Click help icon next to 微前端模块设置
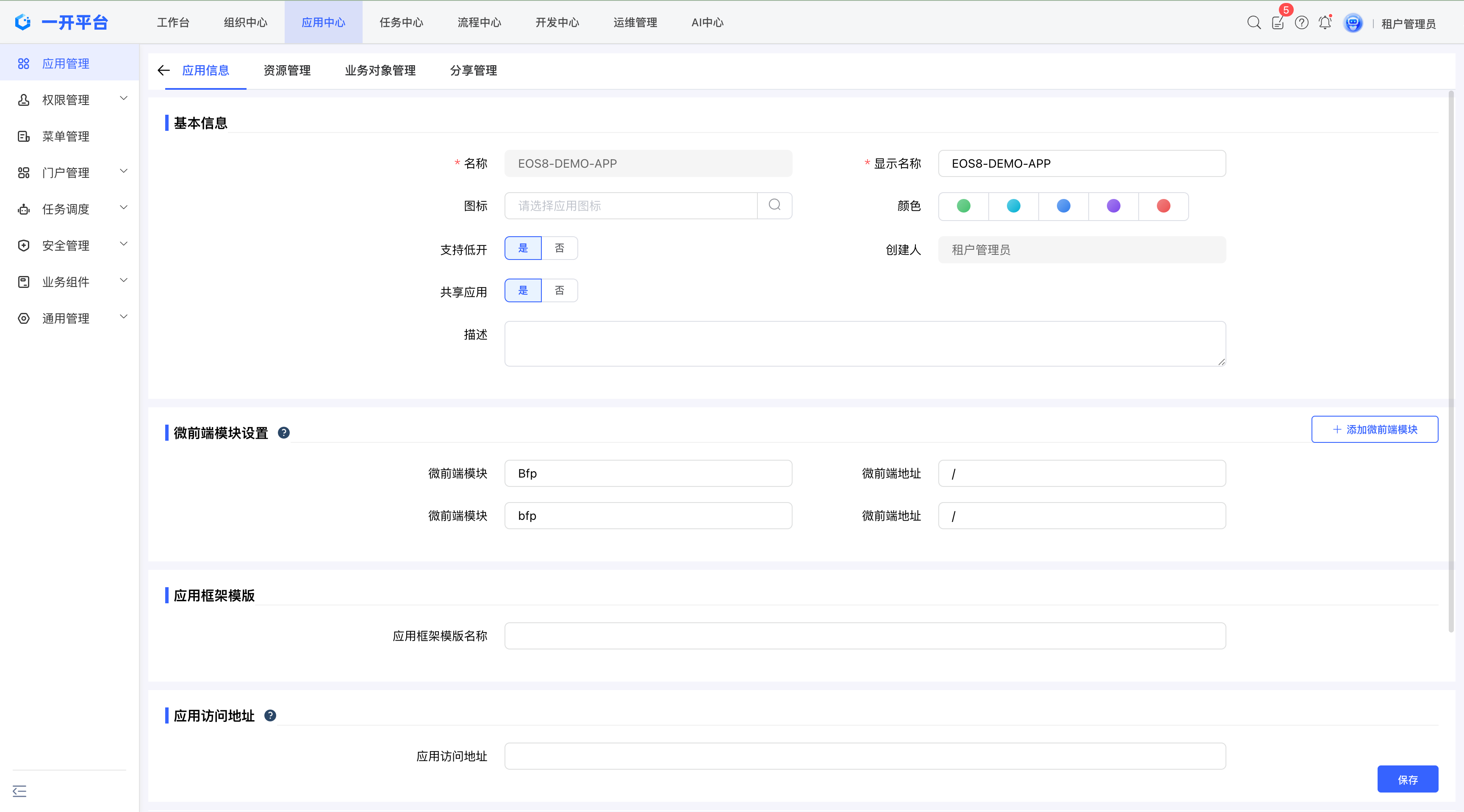The height and width of the screenshot is (812, 1464). click(283, 433)
